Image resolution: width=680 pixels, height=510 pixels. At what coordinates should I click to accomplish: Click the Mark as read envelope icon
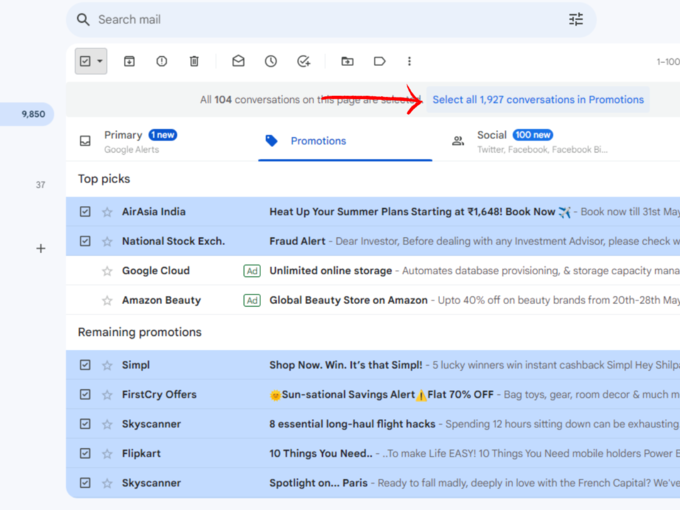click(238, 61)
